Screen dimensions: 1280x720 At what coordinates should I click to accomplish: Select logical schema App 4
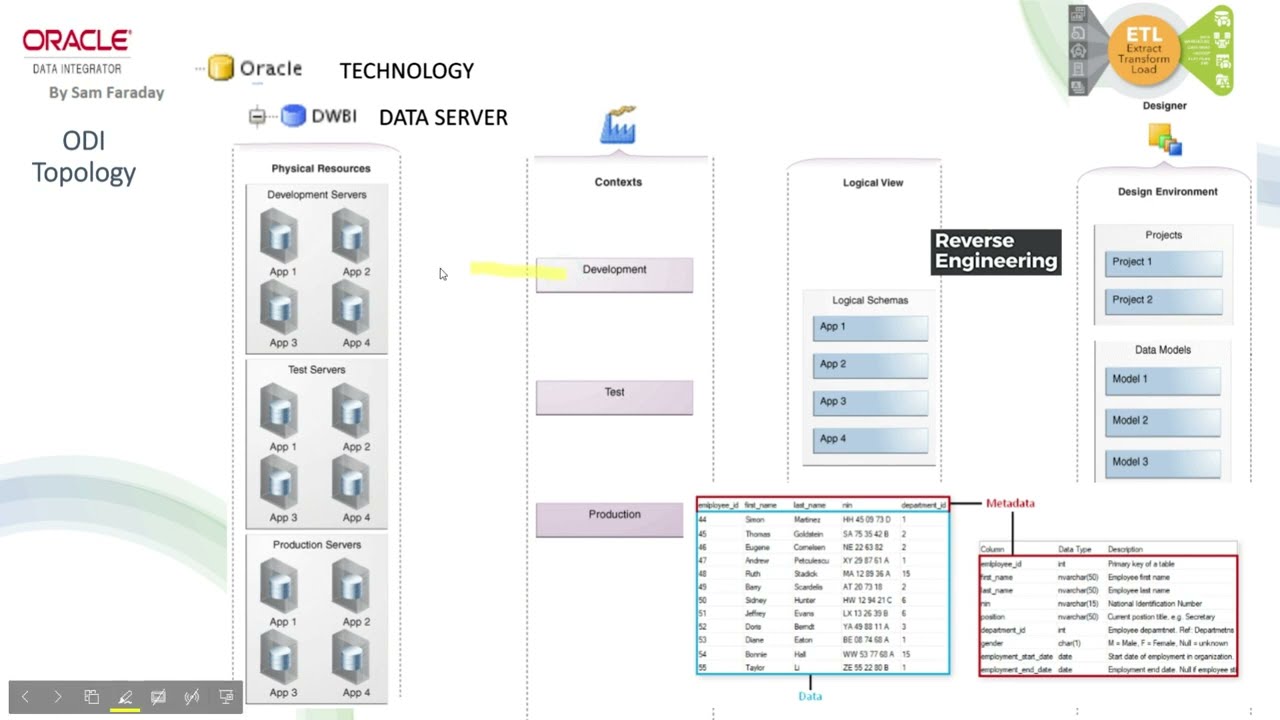click(x=870, y=440)
